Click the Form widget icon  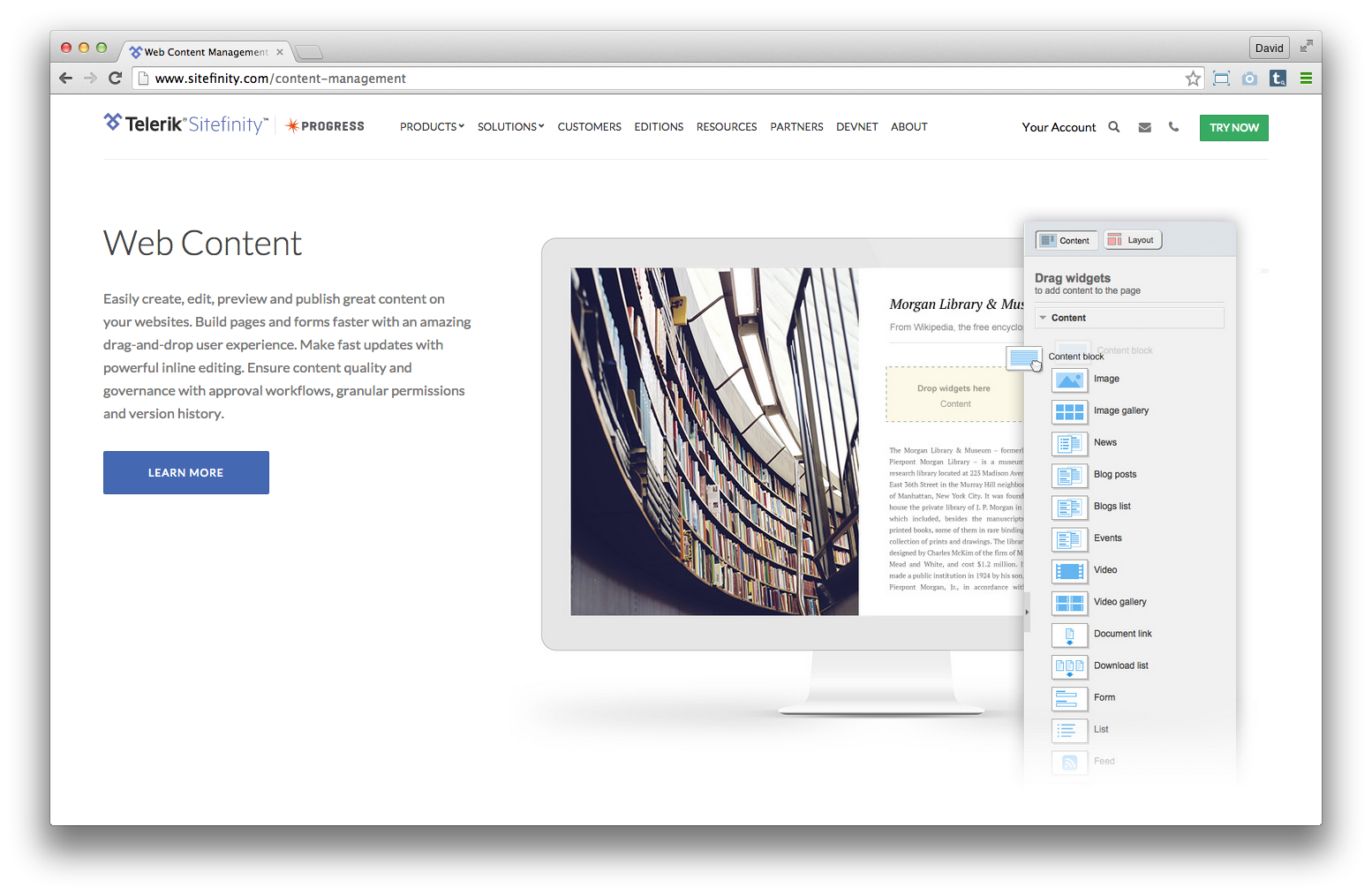1069,698
